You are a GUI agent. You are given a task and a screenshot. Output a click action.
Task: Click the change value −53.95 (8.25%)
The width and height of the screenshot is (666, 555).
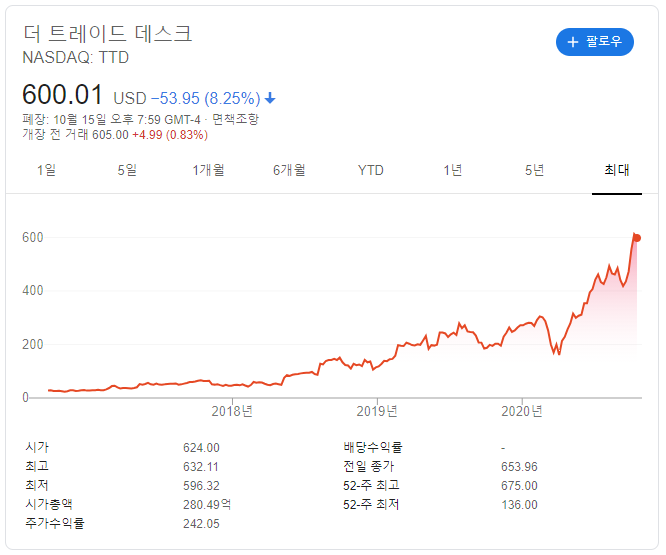(x=206, y=99)
